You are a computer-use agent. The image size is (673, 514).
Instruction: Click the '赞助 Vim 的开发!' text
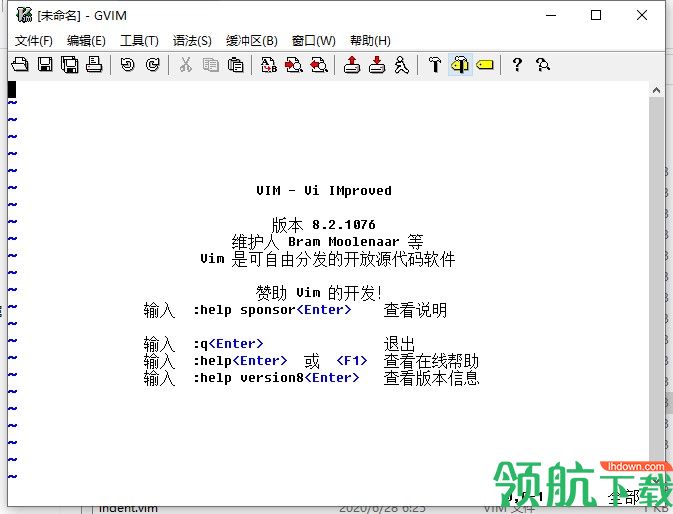pyautogui.click(x=318, y=293)
